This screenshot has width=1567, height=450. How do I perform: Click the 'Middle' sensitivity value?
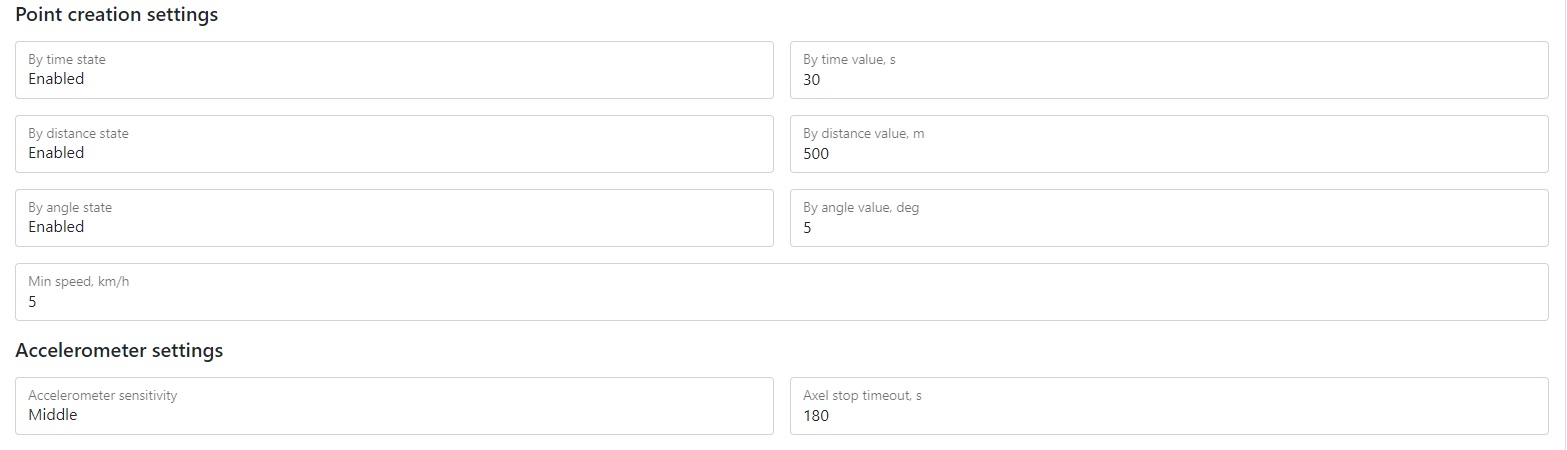point(53,415)
